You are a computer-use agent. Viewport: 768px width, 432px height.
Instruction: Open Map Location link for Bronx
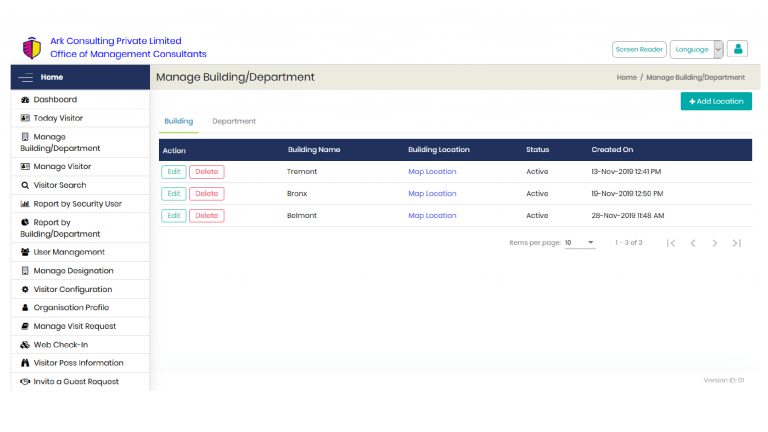[432, 194]
